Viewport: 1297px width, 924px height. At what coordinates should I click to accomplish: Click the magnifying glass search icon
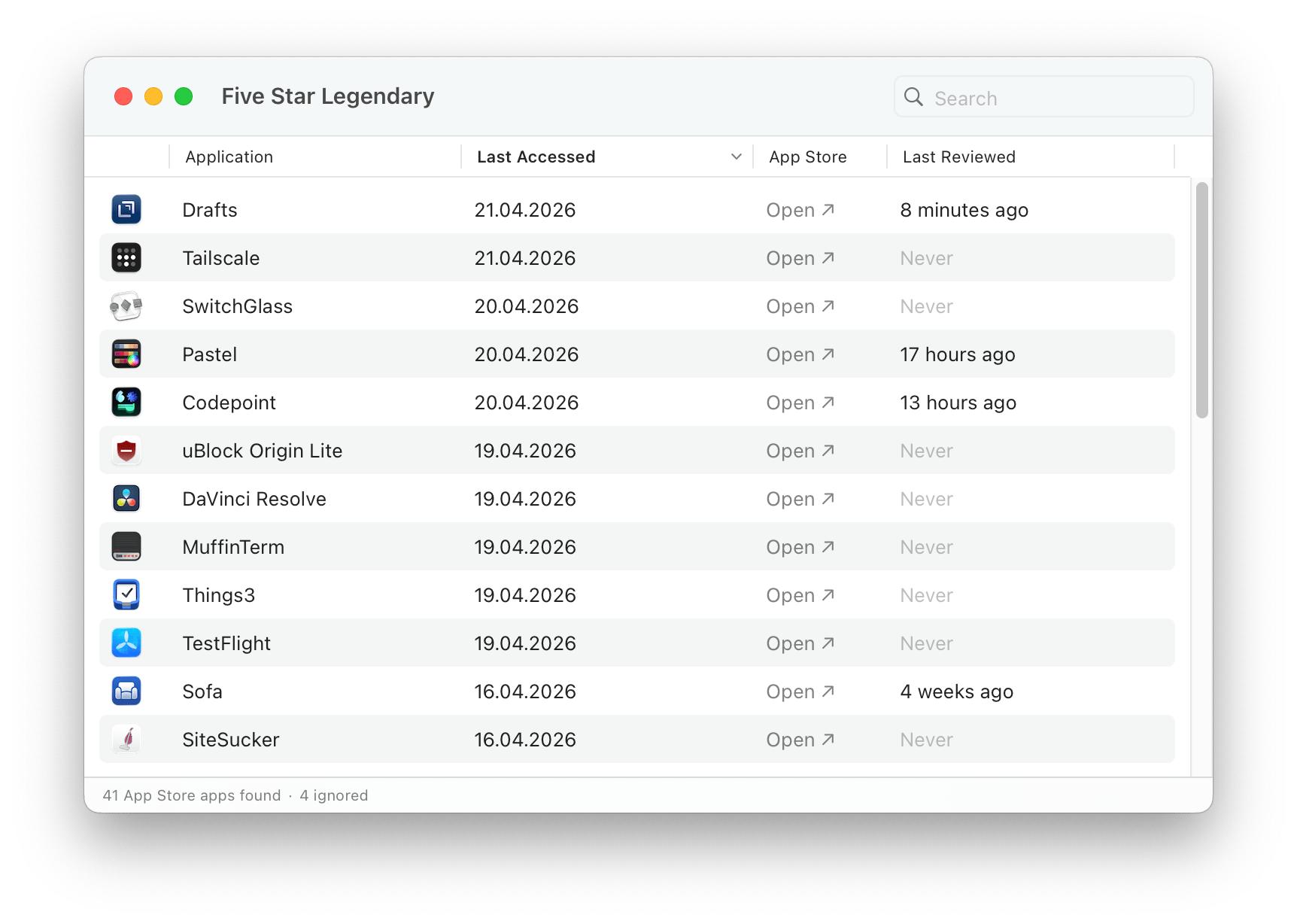coord(913,97)
